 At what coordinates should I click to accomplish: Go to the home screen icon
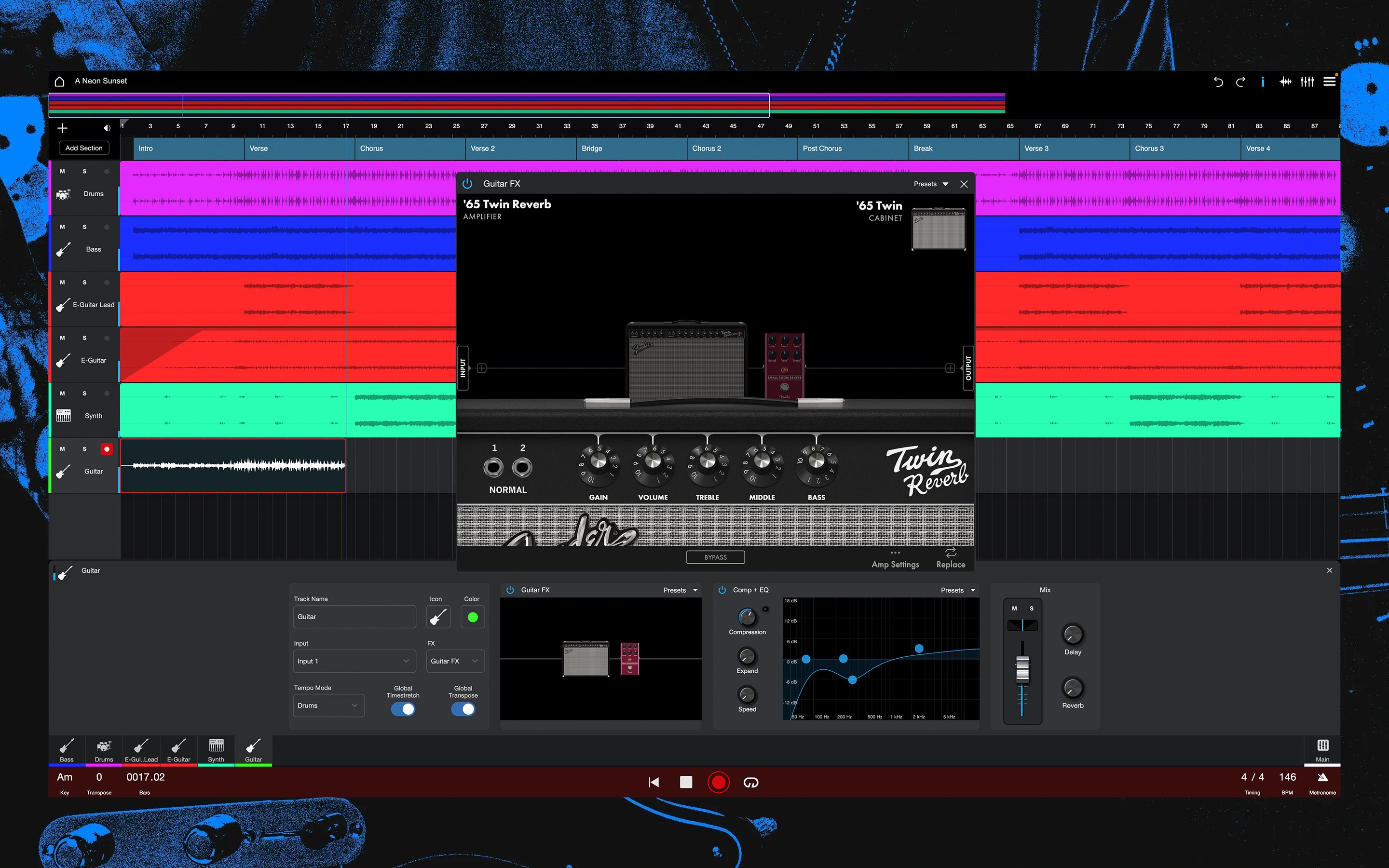(x=59, y=81)
